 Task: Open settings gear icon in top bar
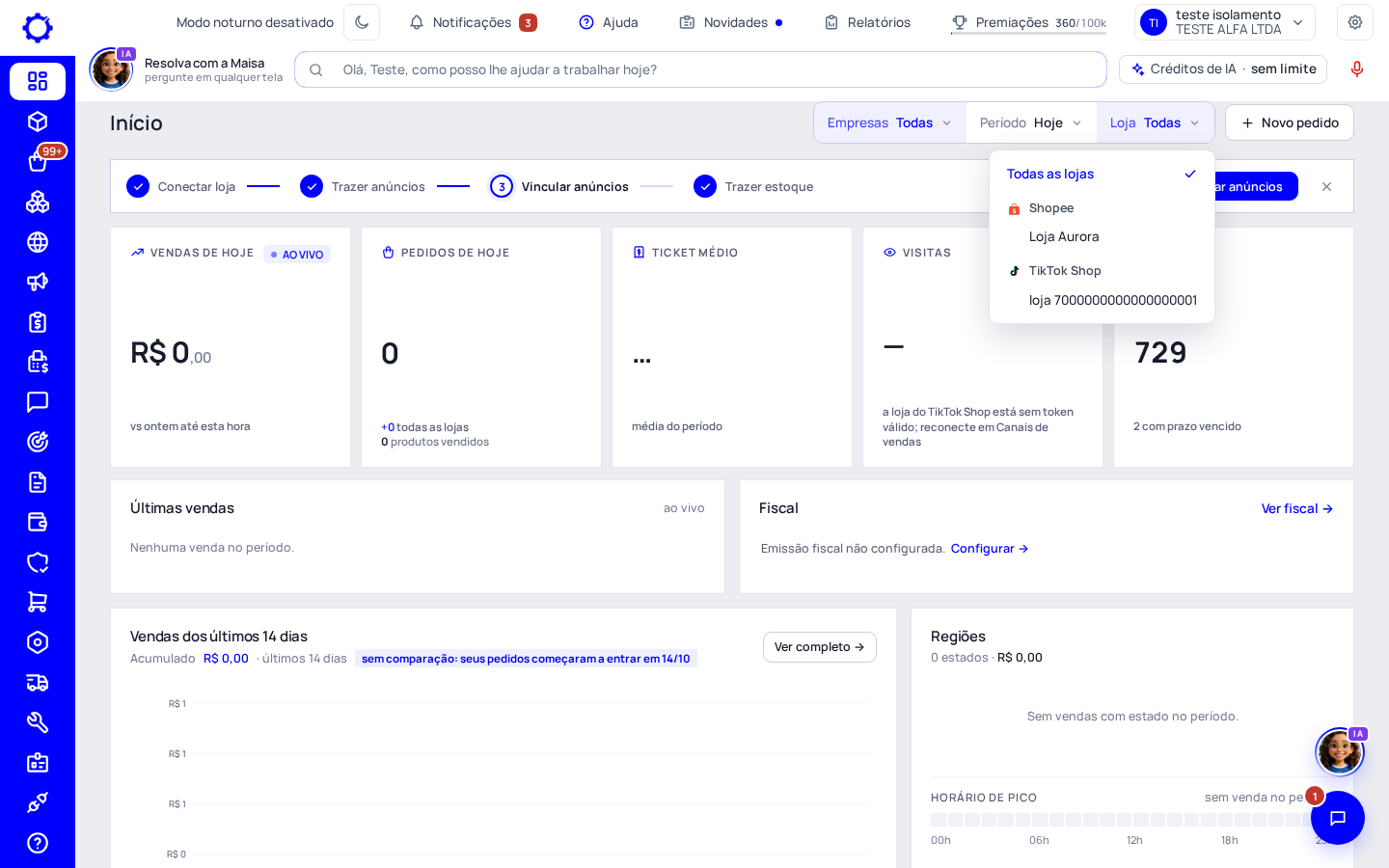point(1355,22)
